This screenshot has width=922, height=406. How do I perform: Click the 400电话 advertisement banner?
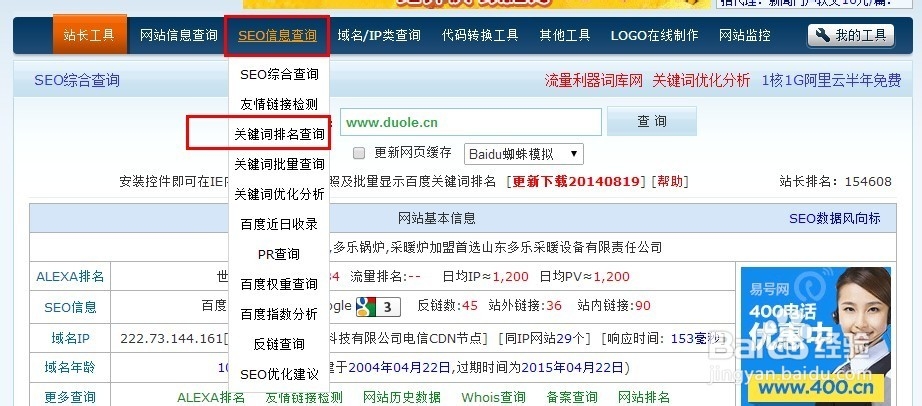(x=816, y=336)
